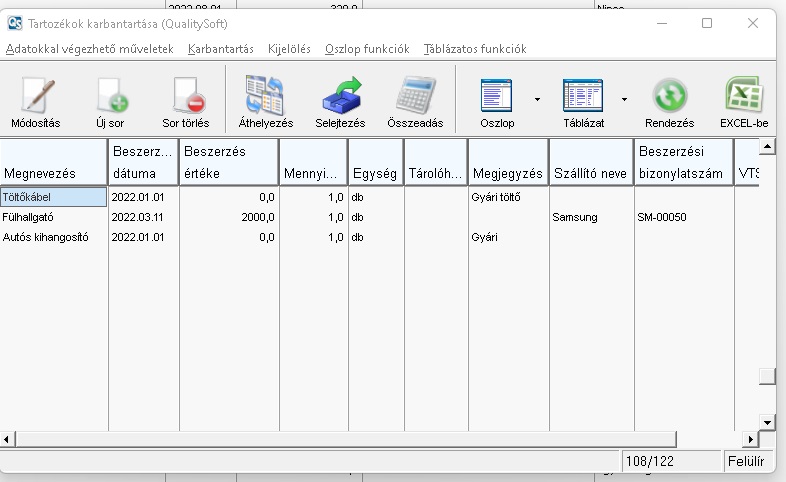Screen dimensions: 786x482
Task: Open Adatokkal végezhető műveletek menu
Action: (x=90, y=49)
